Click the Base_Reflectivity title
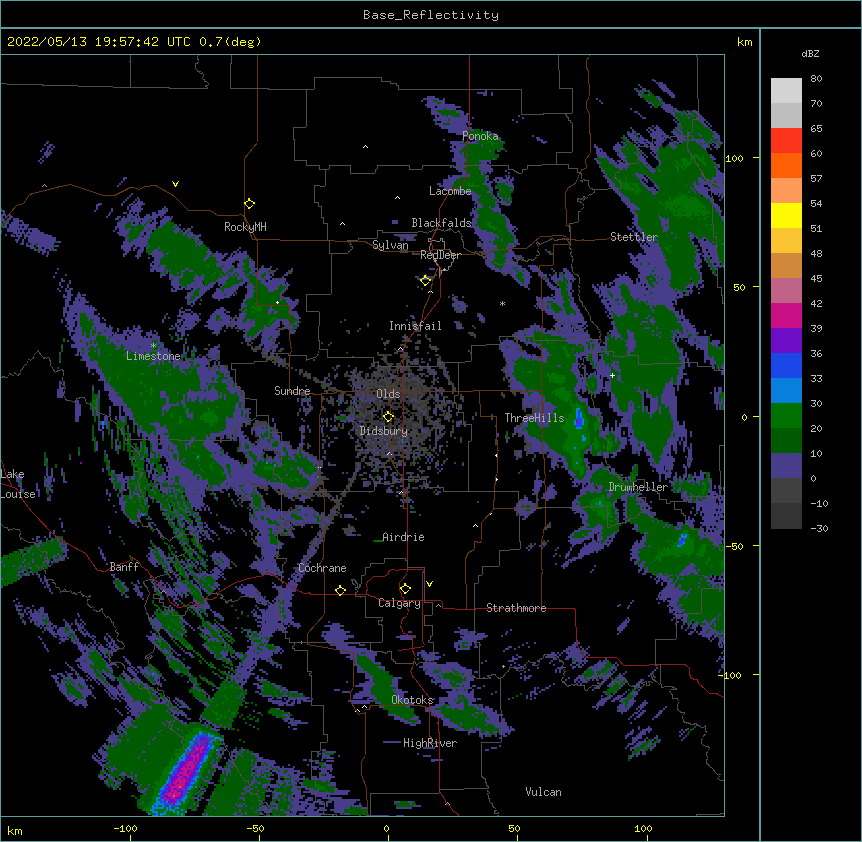The image size is (862, 842). coord(431,15)
